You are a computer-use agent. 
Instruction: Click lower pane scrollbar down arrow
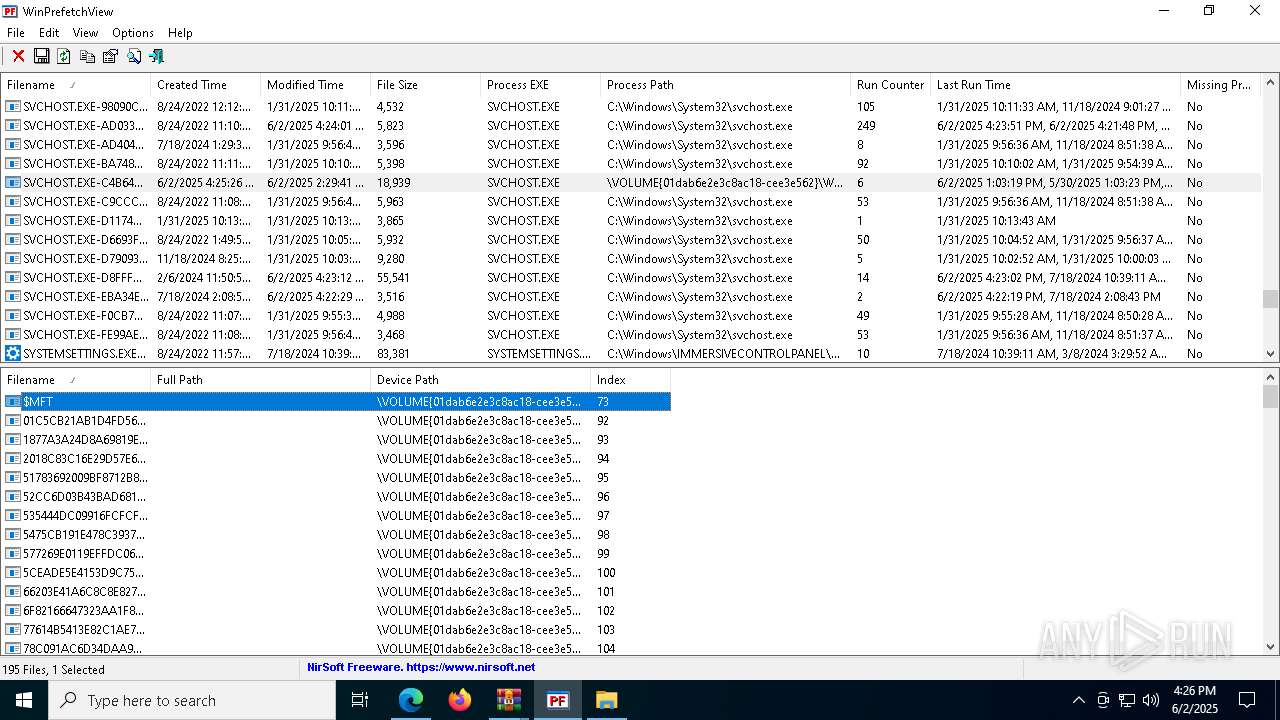1271,647
